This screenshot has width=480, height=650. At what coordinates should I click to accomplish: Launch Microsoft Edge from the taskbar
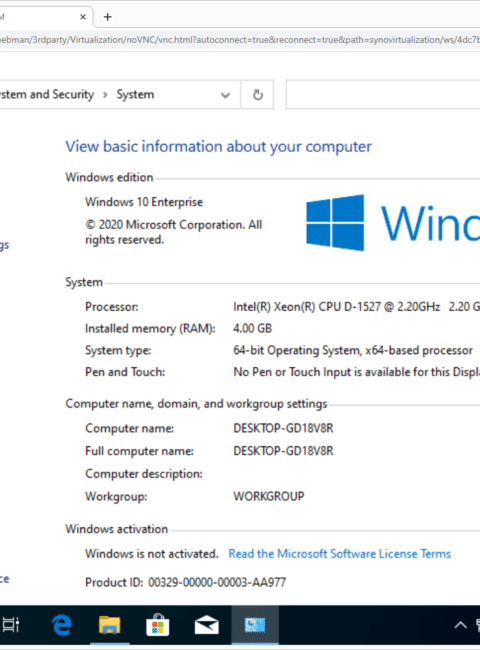[61, 625]
